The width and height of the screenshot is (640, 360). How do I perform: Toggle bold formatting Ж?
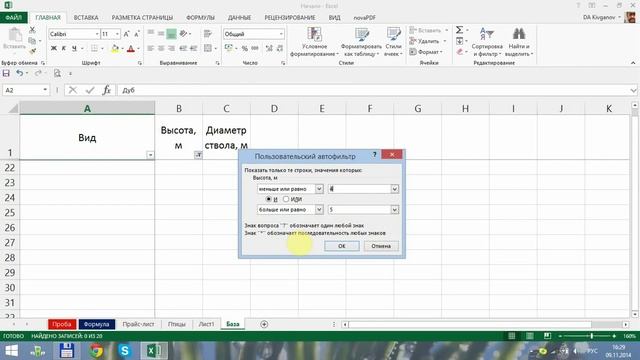click(x=53, y=49)
